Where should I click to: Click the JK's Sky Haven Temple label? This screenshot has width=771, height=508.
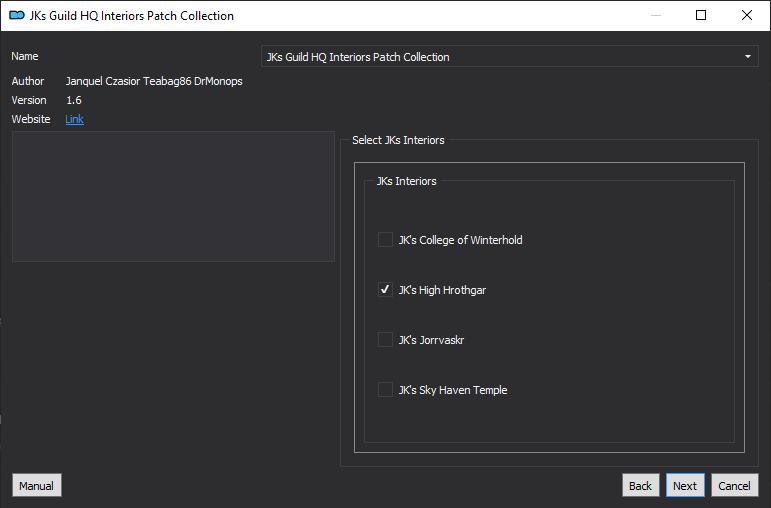(453, 389)
